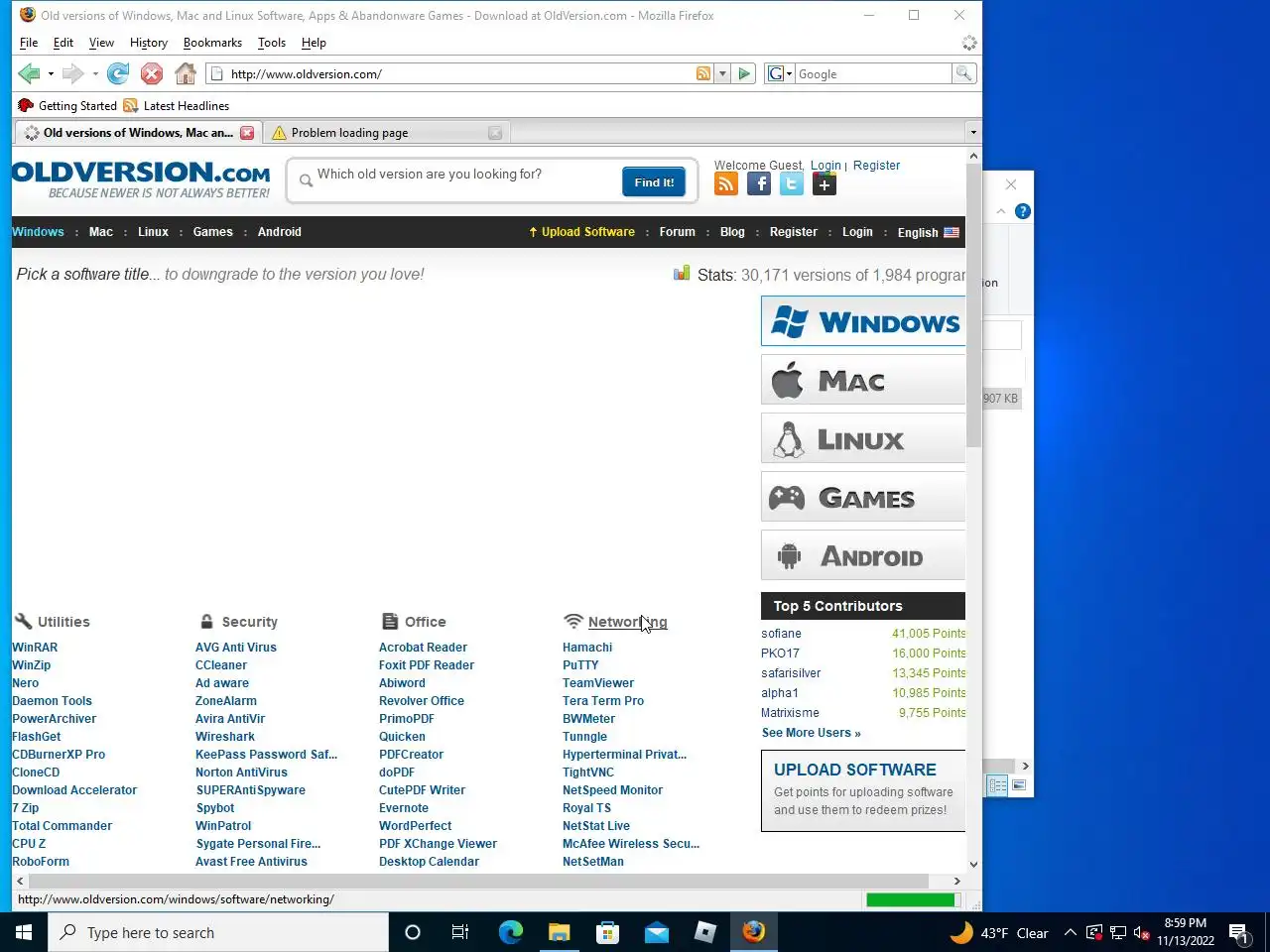1270x952 pixels.
Task: Click the blue help icon in background window
Action: click(x=1023, y=211)
